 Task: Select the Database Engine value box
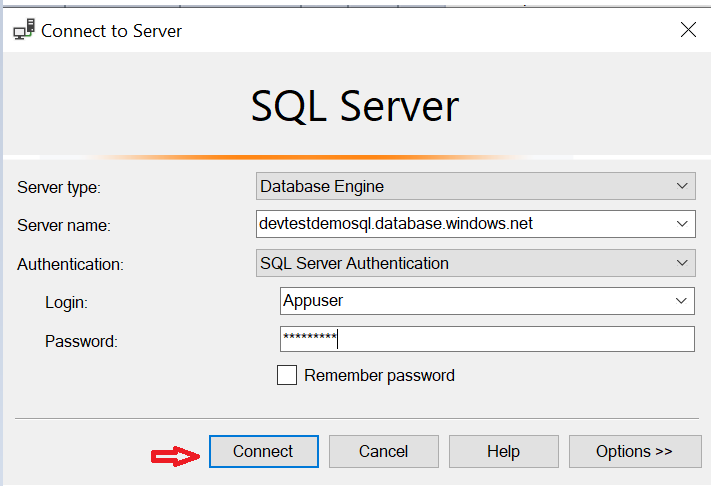coord(476,186)
